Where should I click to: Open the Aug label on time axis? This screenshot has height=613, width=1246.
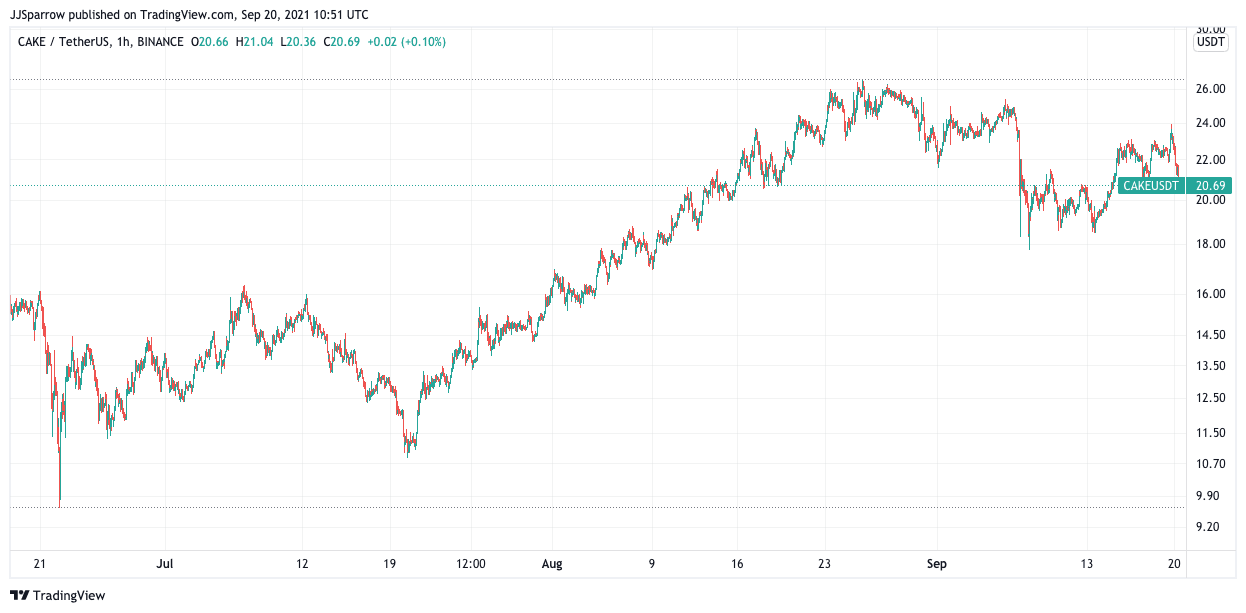point(552,563)
